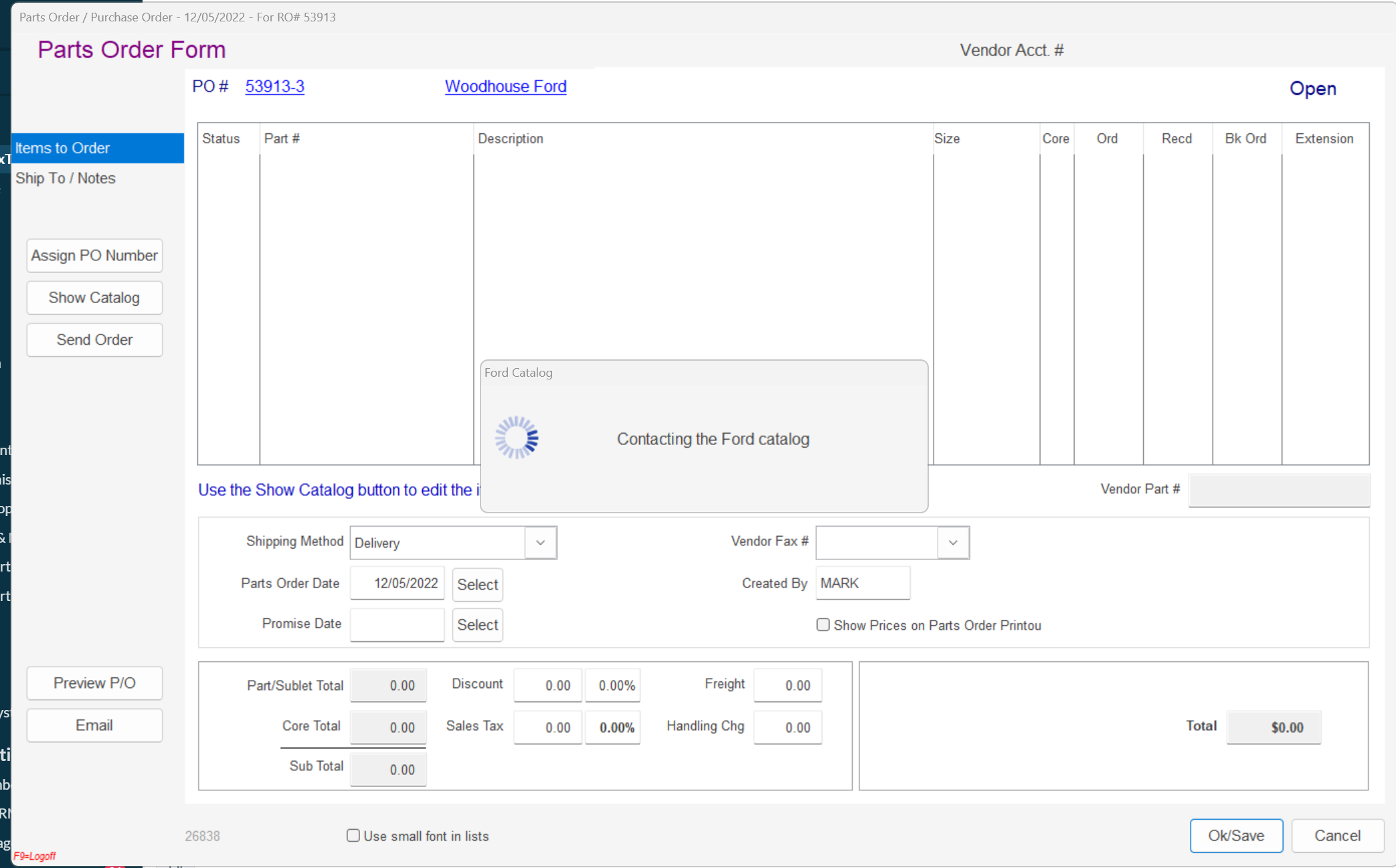1396x868 pixels.
Task: Click the Sub Total field
Action: point(388,770)
